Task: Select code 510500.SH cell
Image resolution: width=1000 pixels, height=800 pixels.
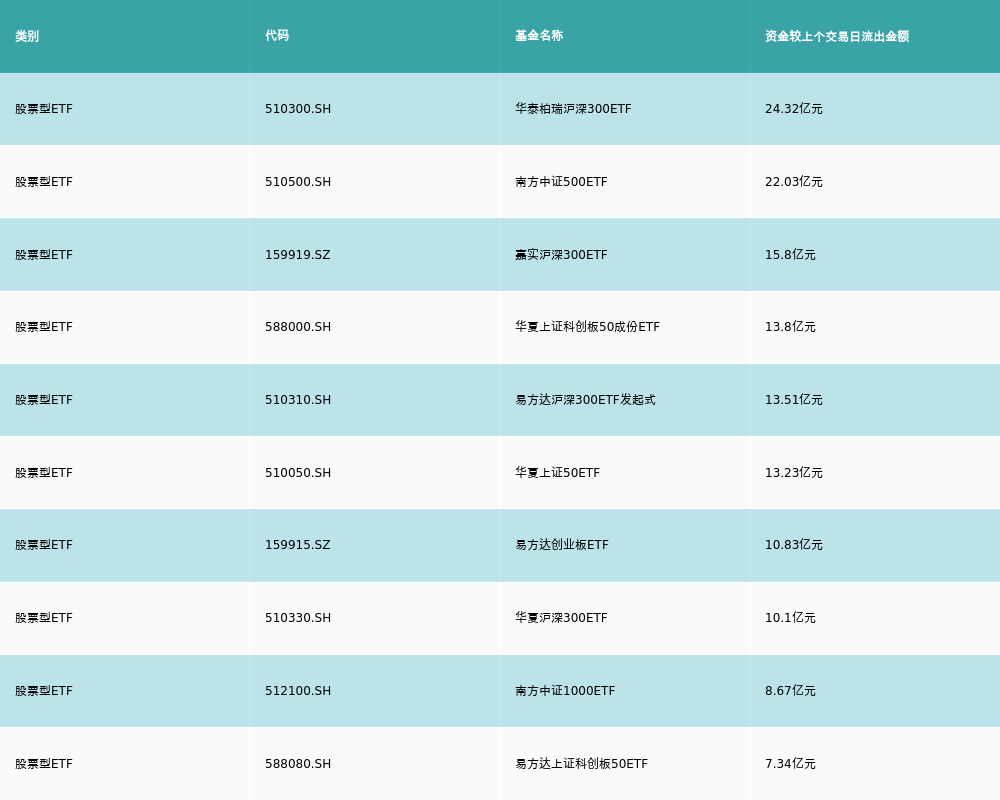Action: 298,182
